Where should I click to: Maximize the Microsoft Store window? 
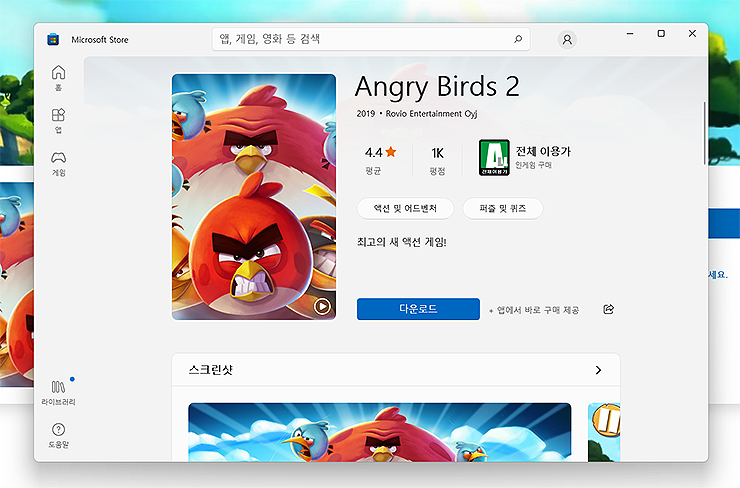coord(661,34)
